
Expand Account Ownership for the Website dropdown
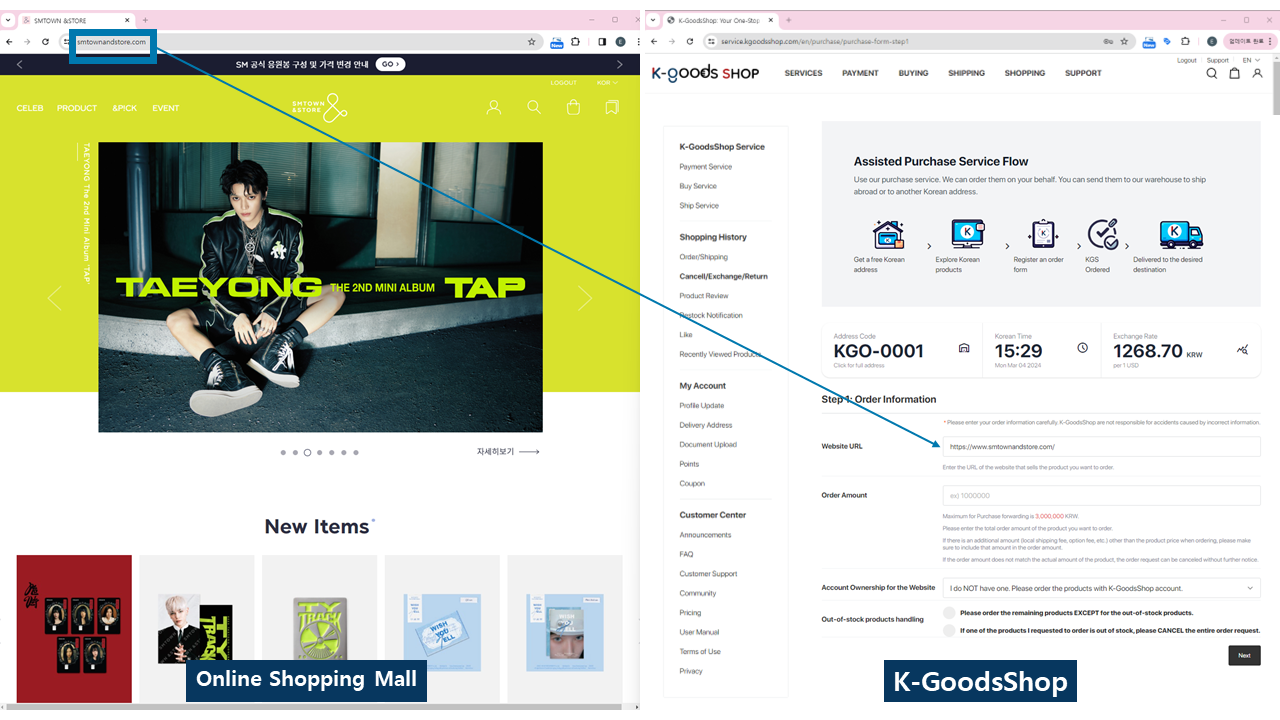click(1101, 588)
